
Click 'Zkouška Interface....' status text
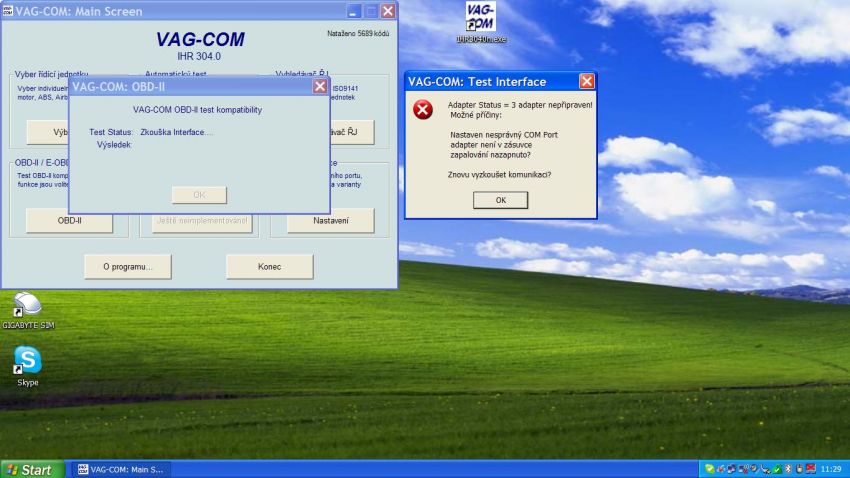click(x=177, y=132)
